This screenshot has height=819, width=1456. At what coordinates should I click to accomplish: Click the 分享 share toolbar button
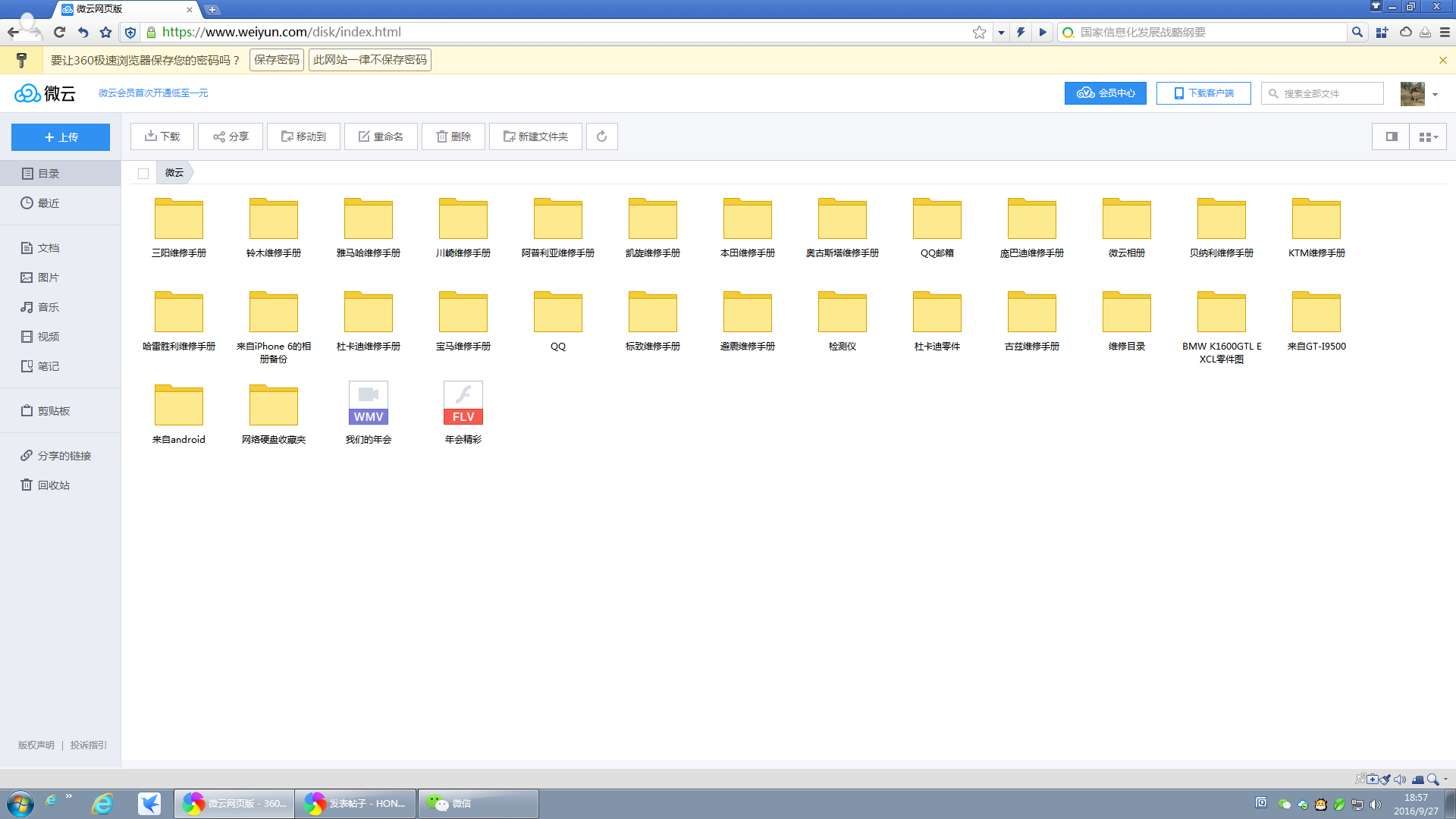[x=231, y=136]
